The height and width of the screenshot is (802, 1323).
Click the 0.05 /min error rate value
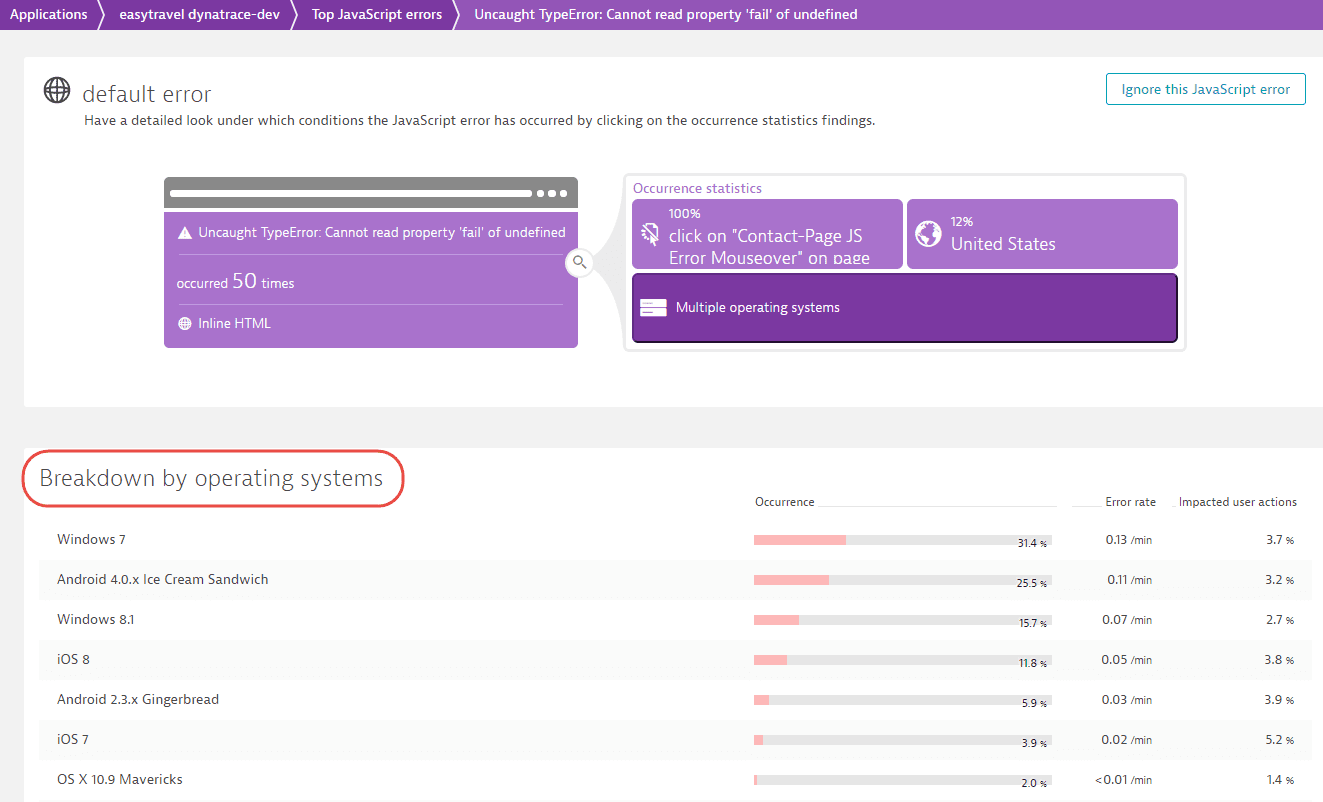point(1127,659)
